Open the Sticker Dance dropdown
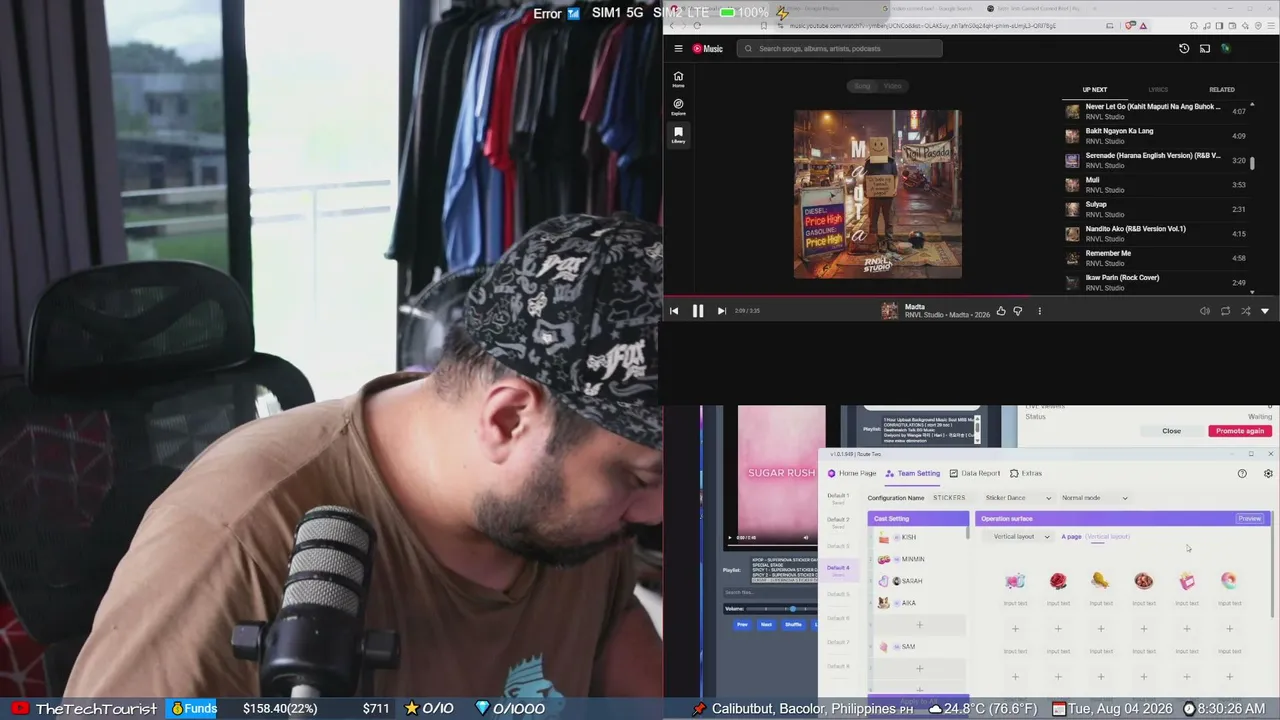The image size is (1280, 720). 1017,498
